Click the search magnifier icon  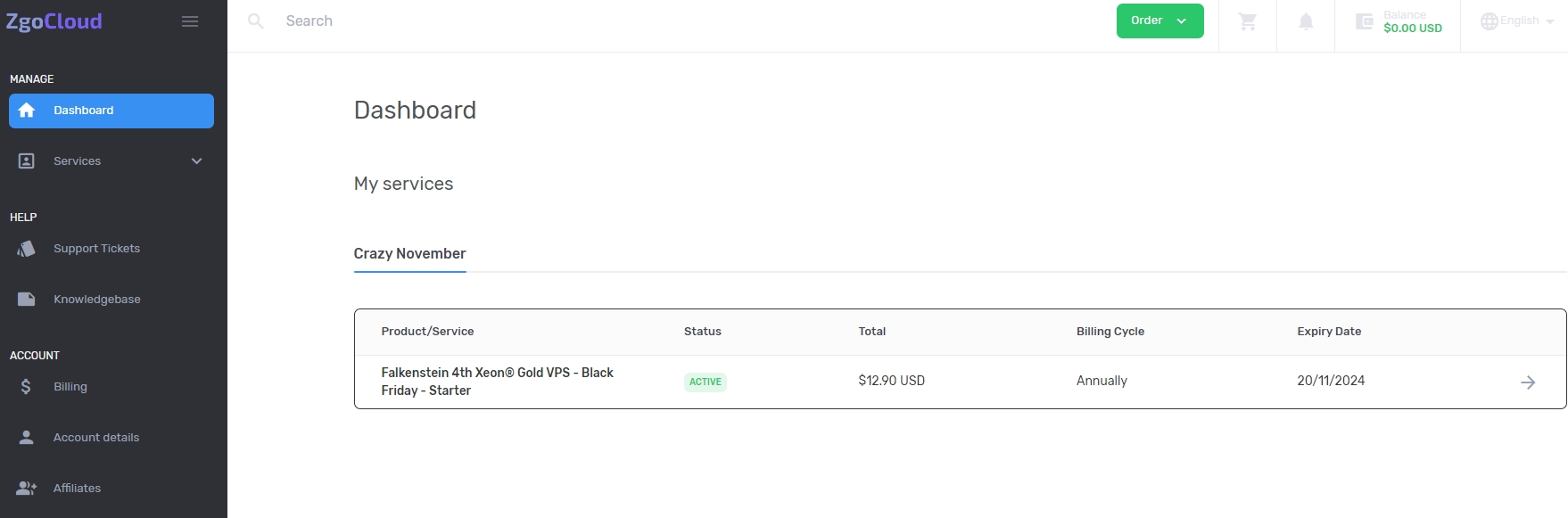coord(256,21)
